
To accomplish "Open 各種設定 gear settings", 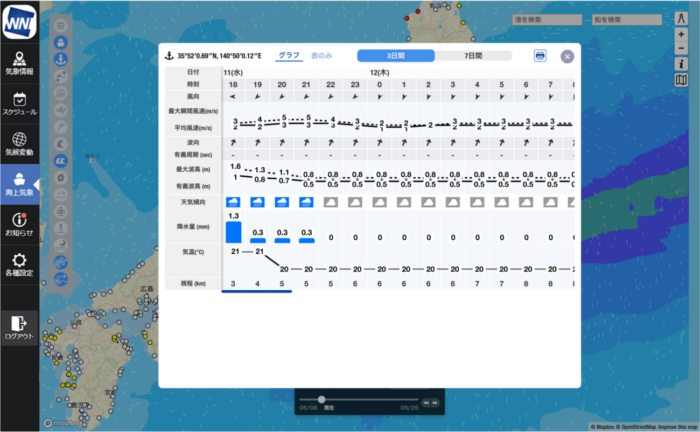I will click(x=19, y=266).
